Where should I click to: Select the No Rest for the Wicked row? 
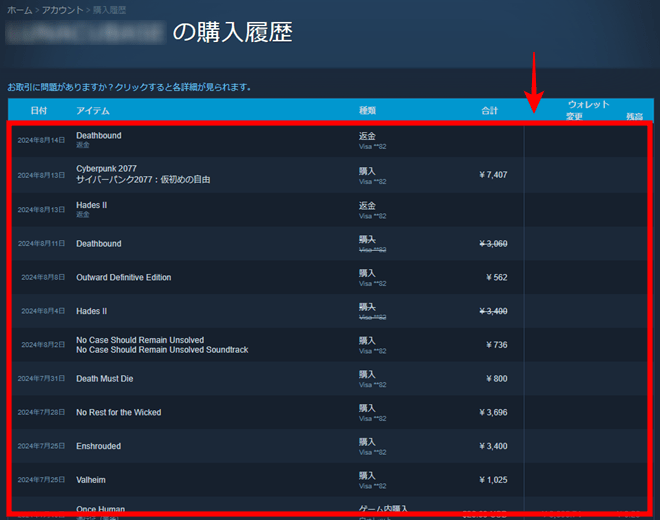pos(118,413)
